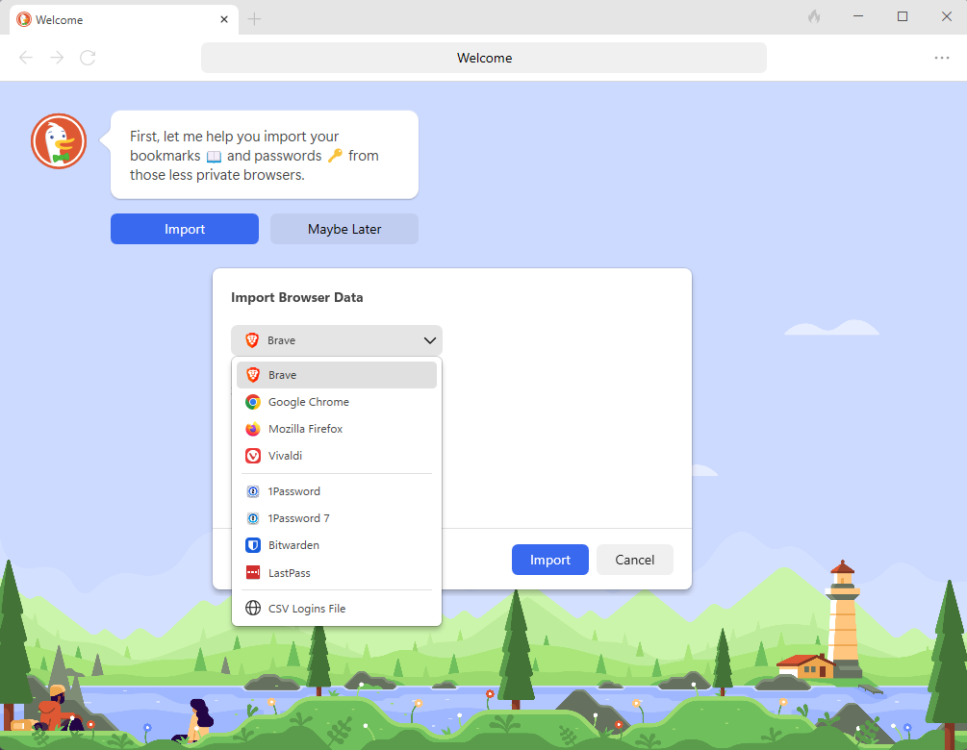The height and width of the screenshot is (750, 967).
Task: Click the forward navigation arrow
Action: pos(57,58)
